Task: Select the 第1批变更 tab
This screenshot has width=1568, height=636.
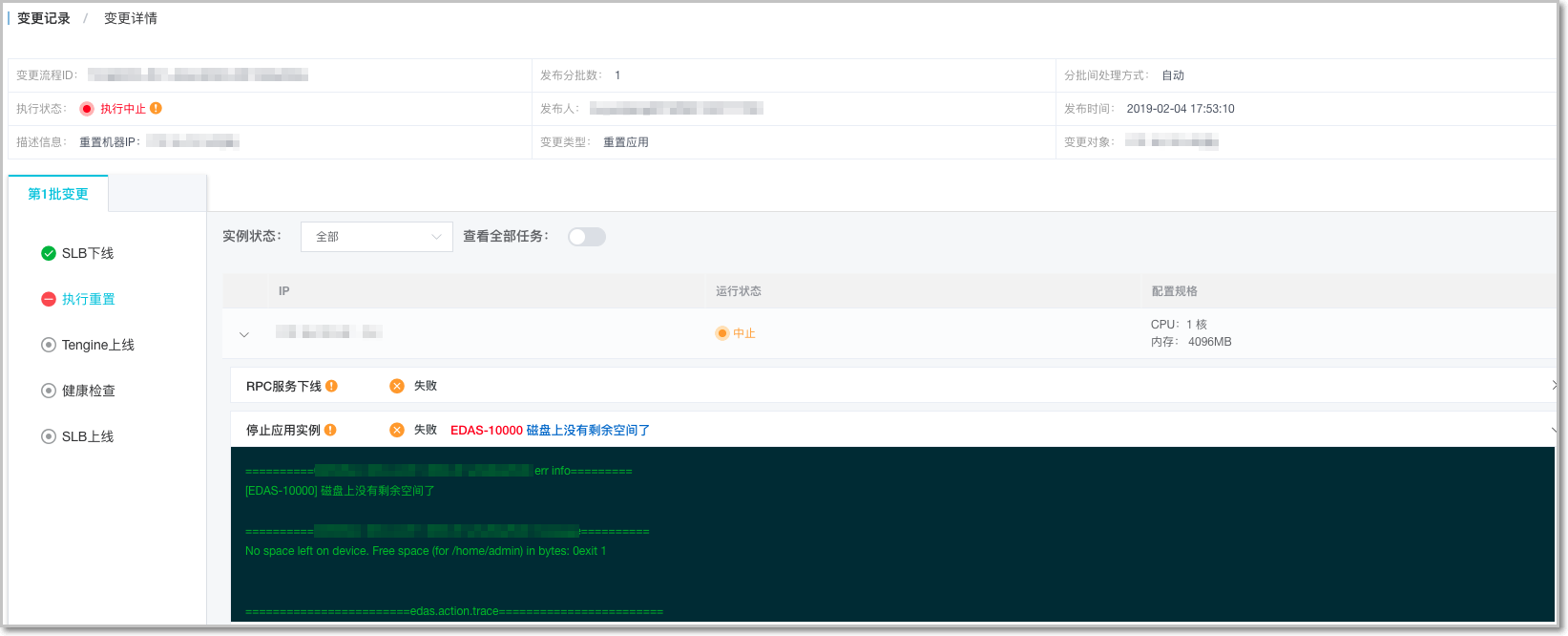Action: pos(58,194)
